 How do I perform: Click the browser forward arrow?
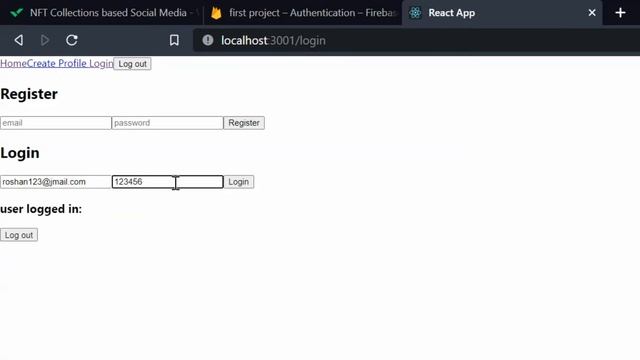coord(45,40)
